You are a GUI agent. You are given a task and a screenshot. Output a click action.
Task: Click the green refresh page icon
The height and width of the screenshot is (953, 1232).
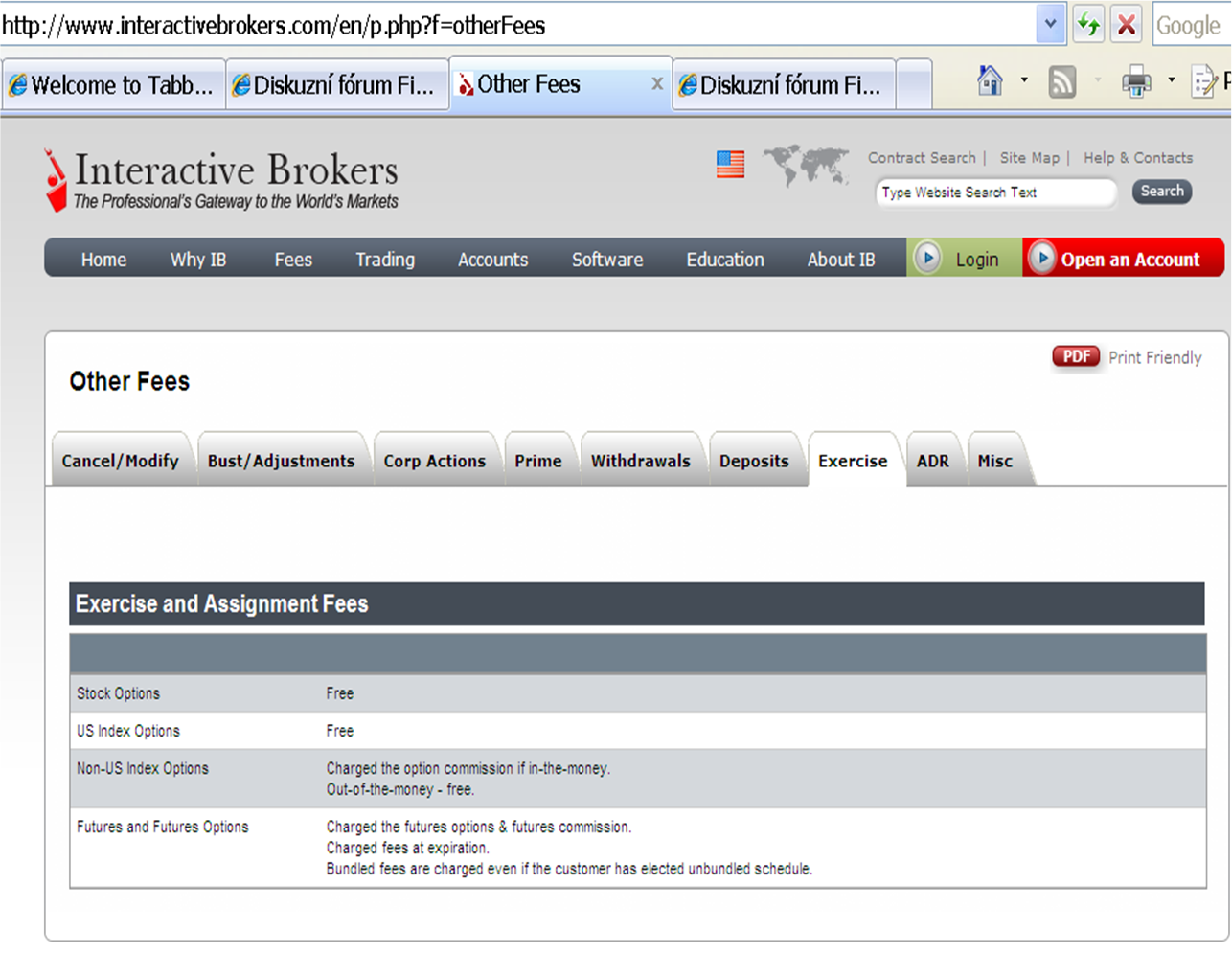pos(1089,25)
